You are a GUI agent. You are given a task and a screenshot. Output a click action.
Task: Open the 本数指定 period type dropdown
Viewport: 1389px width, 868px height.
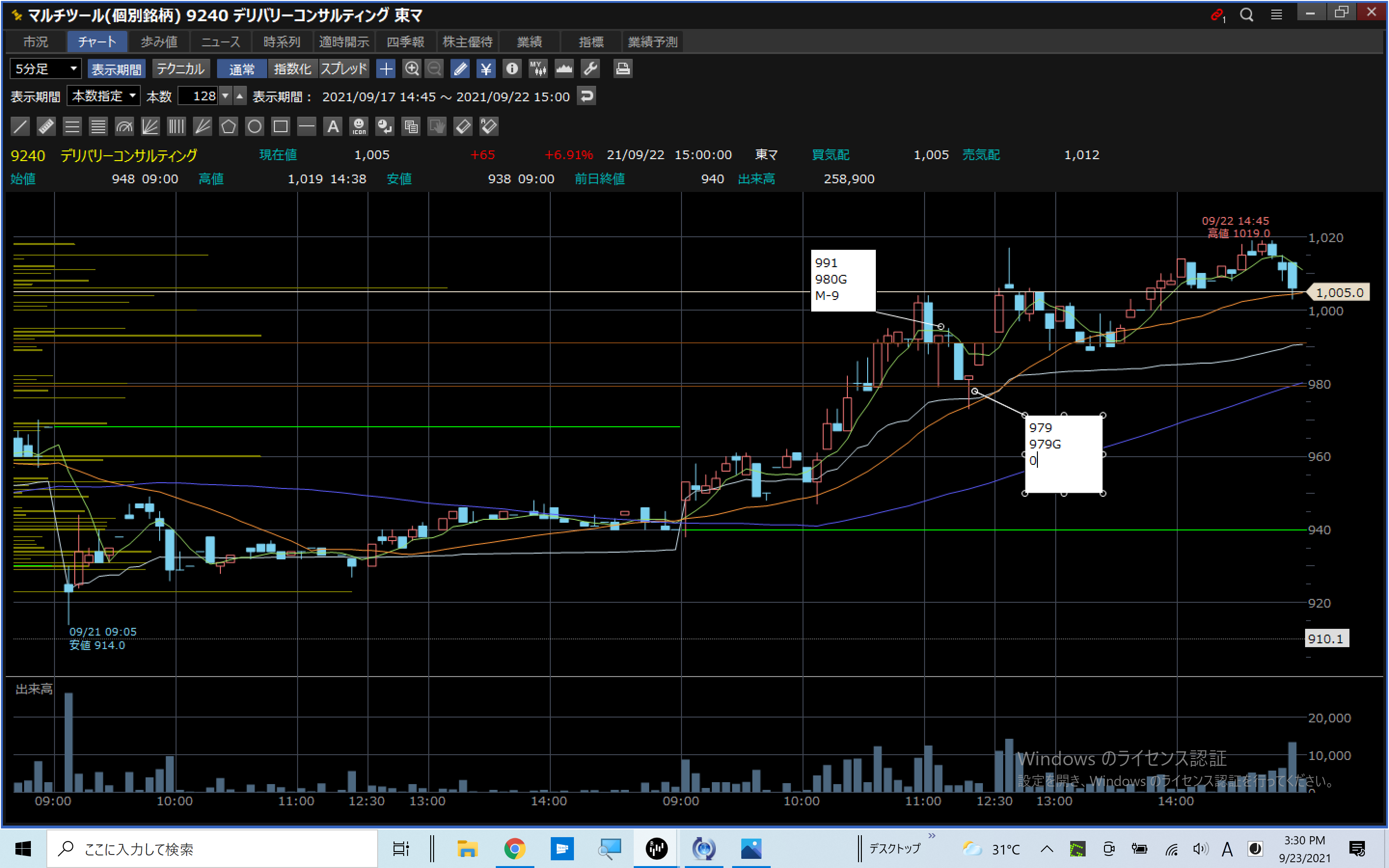(x=103, y=96)
